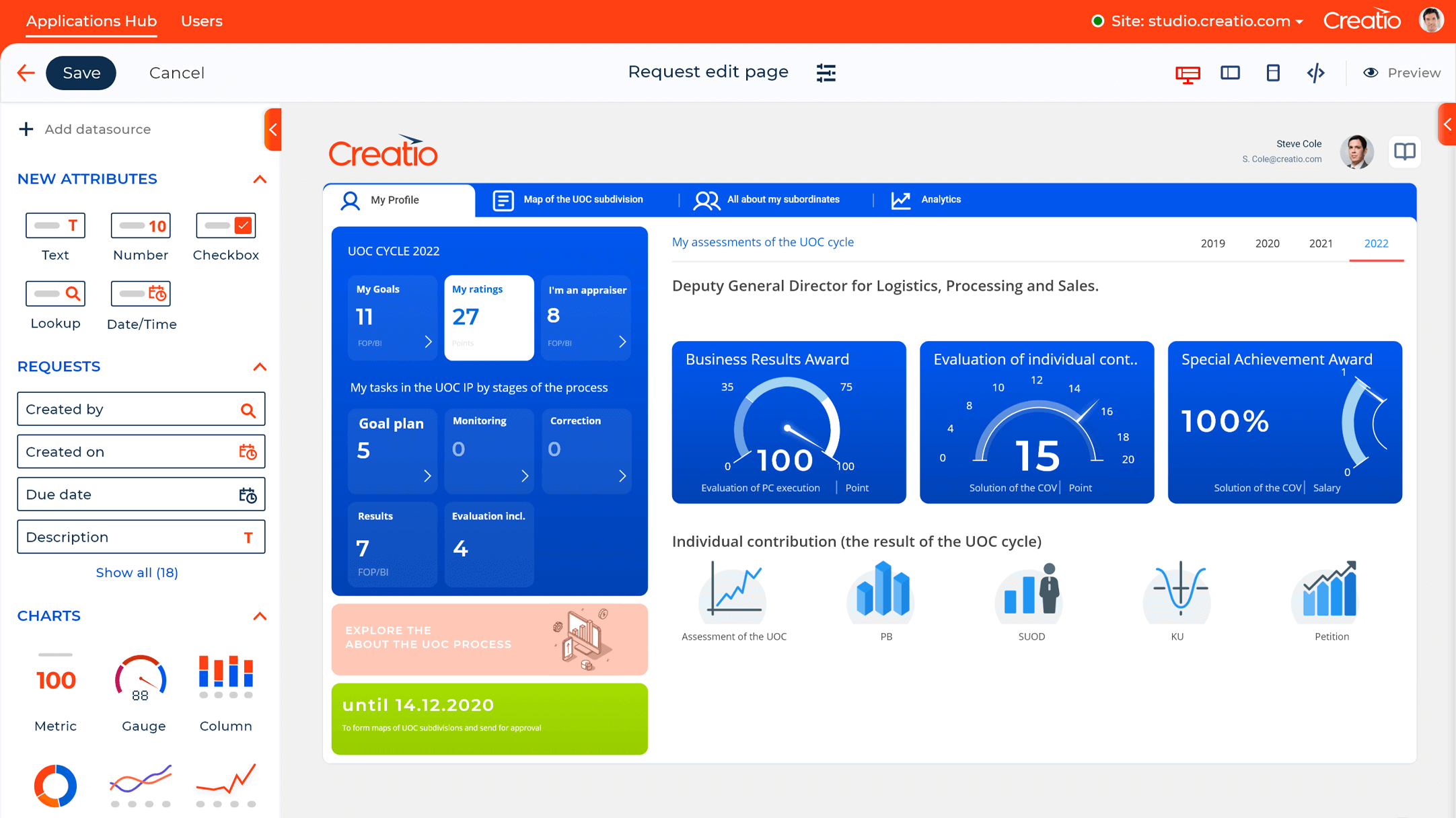Select the 2021 assessment year
The image size is (1456, 818).
coord(1321,244)
